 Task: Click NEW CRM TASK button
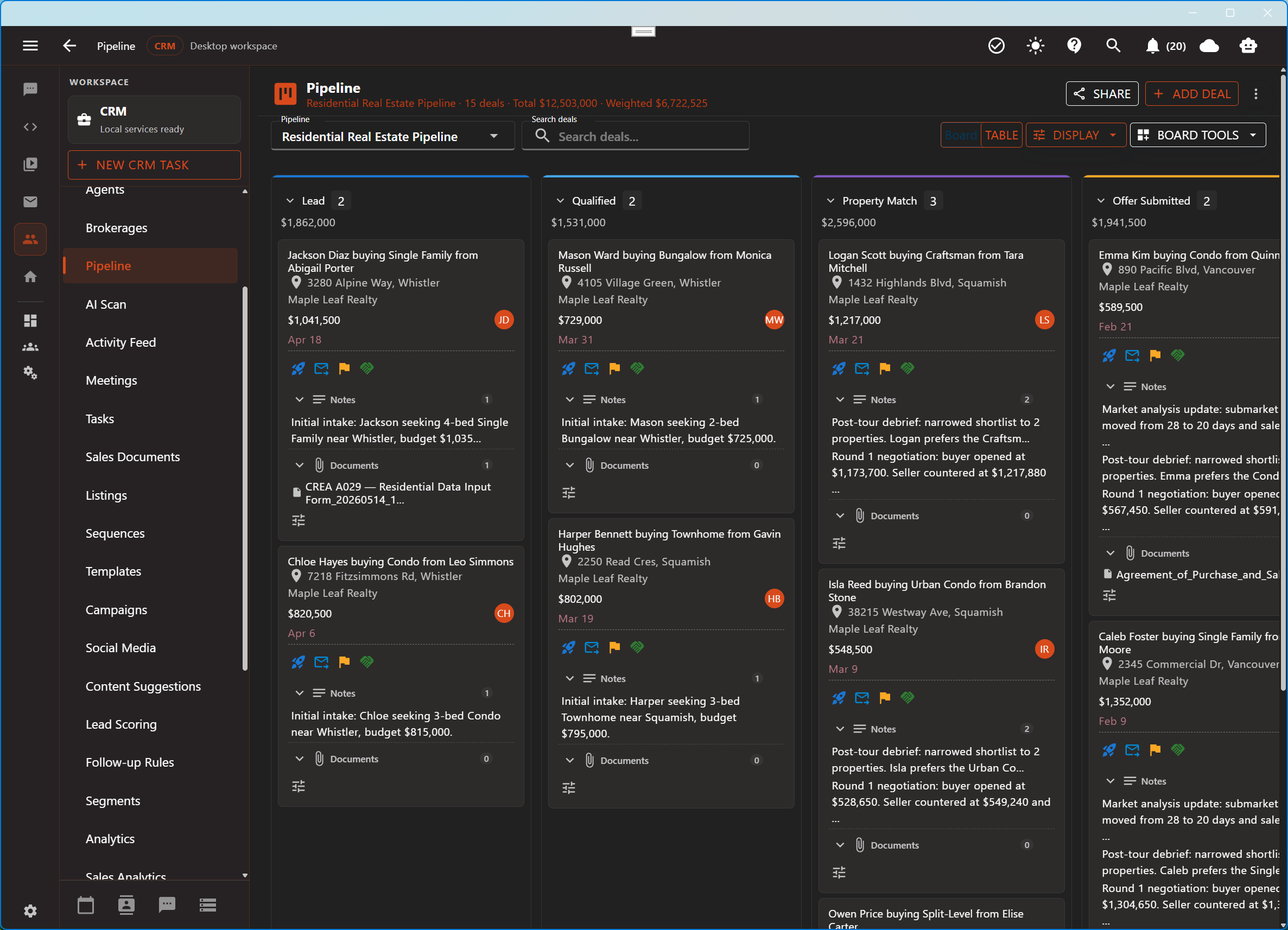[x=154, y=165]
